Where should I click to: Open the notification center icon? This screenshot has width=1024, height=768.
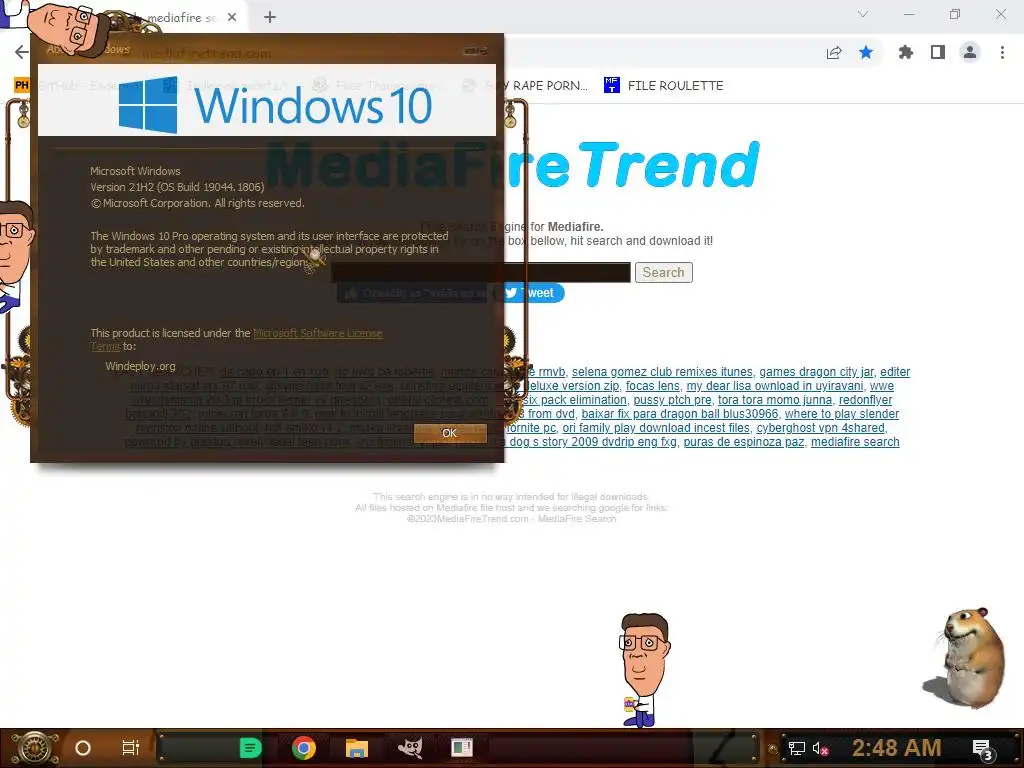point(982,750)
